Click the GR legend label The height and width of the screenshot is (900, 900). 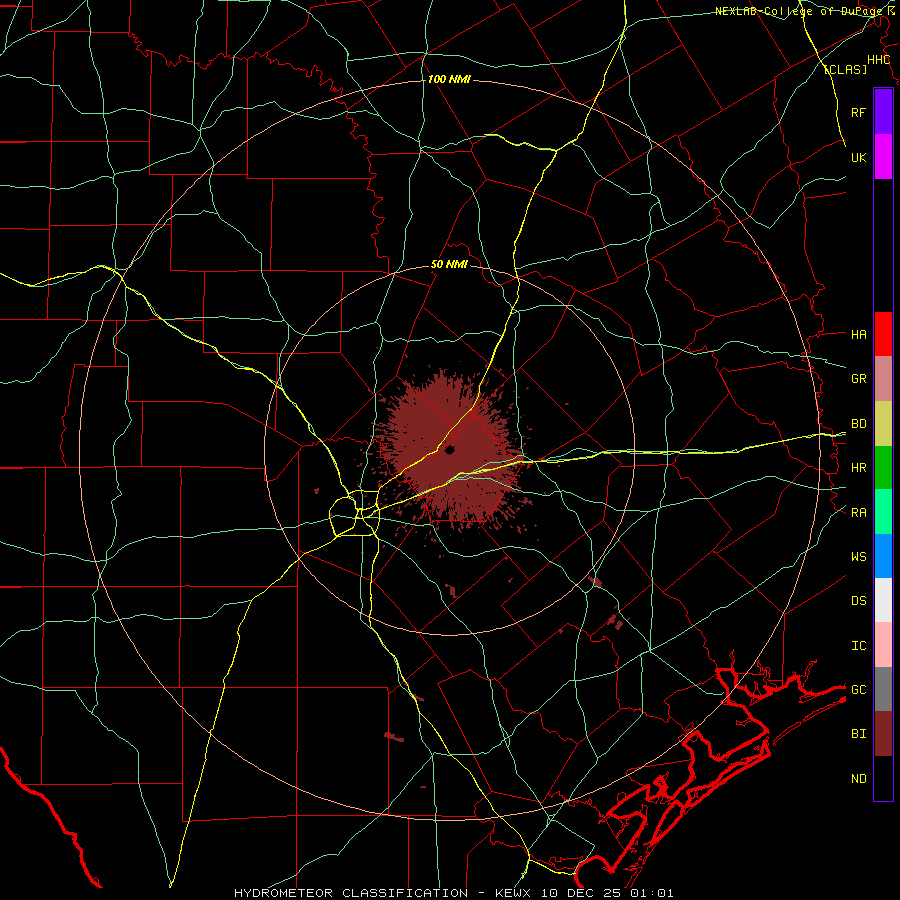pyautogui.click(x=859, y=379)
